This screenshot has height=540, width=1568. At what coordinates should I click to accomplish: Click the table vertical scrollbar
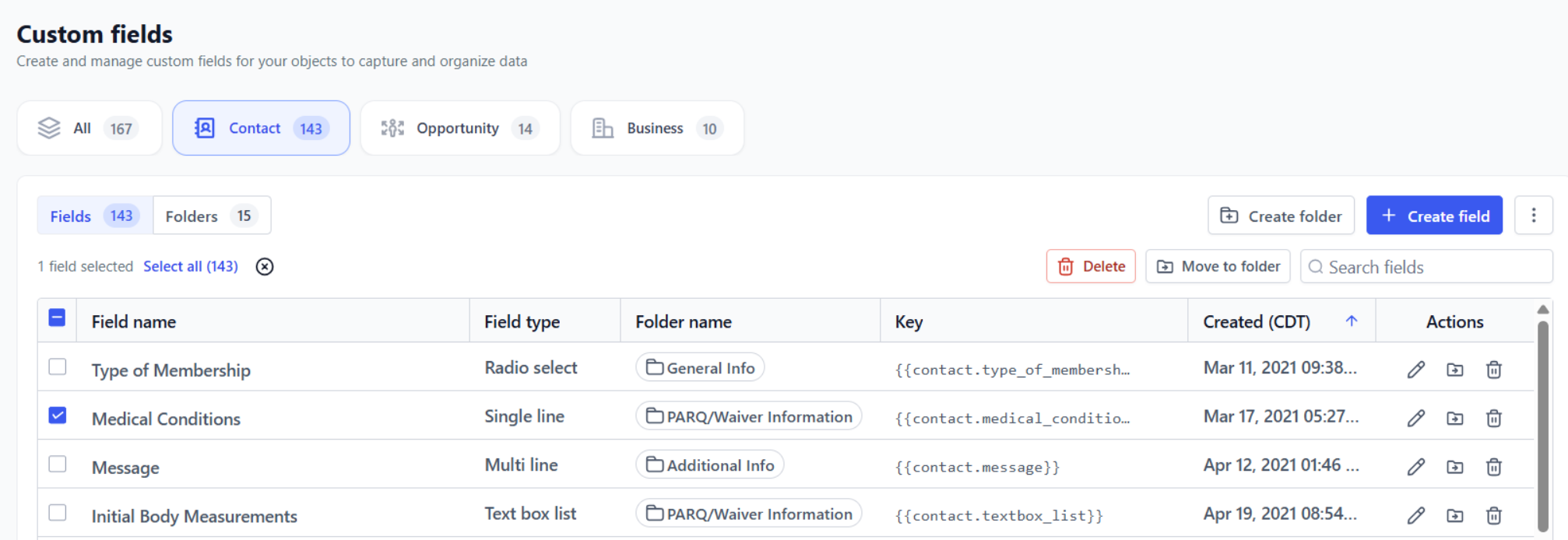1543,426
